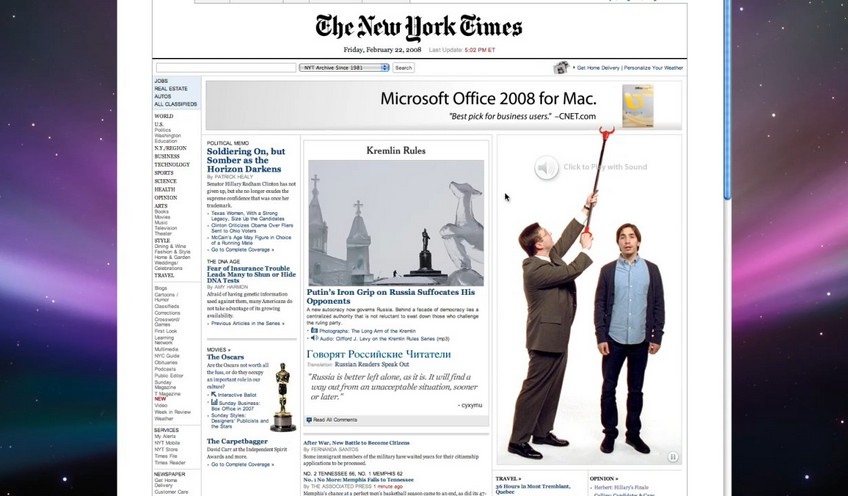Click the Sunday Business chart icon
The image size is (848, 496).
(x=214, y=402)
